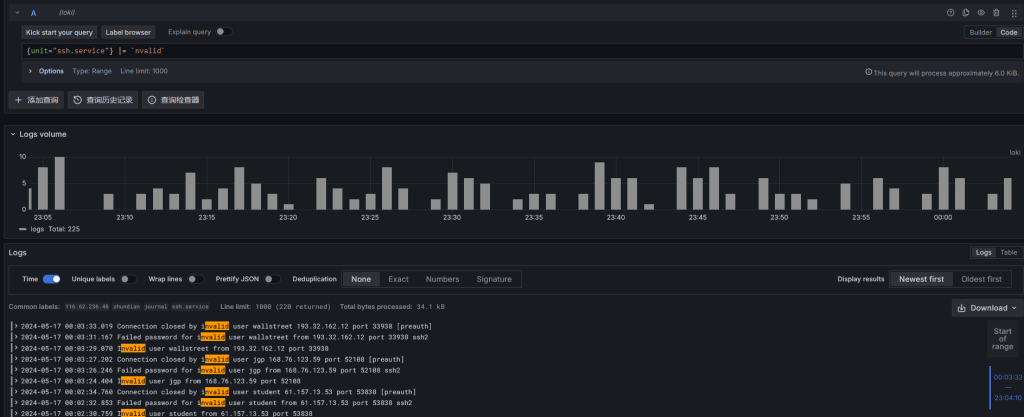This screenshot has width=1024, height=417.
Task: Turn off the Time toggle
Action: coord(52,279)
